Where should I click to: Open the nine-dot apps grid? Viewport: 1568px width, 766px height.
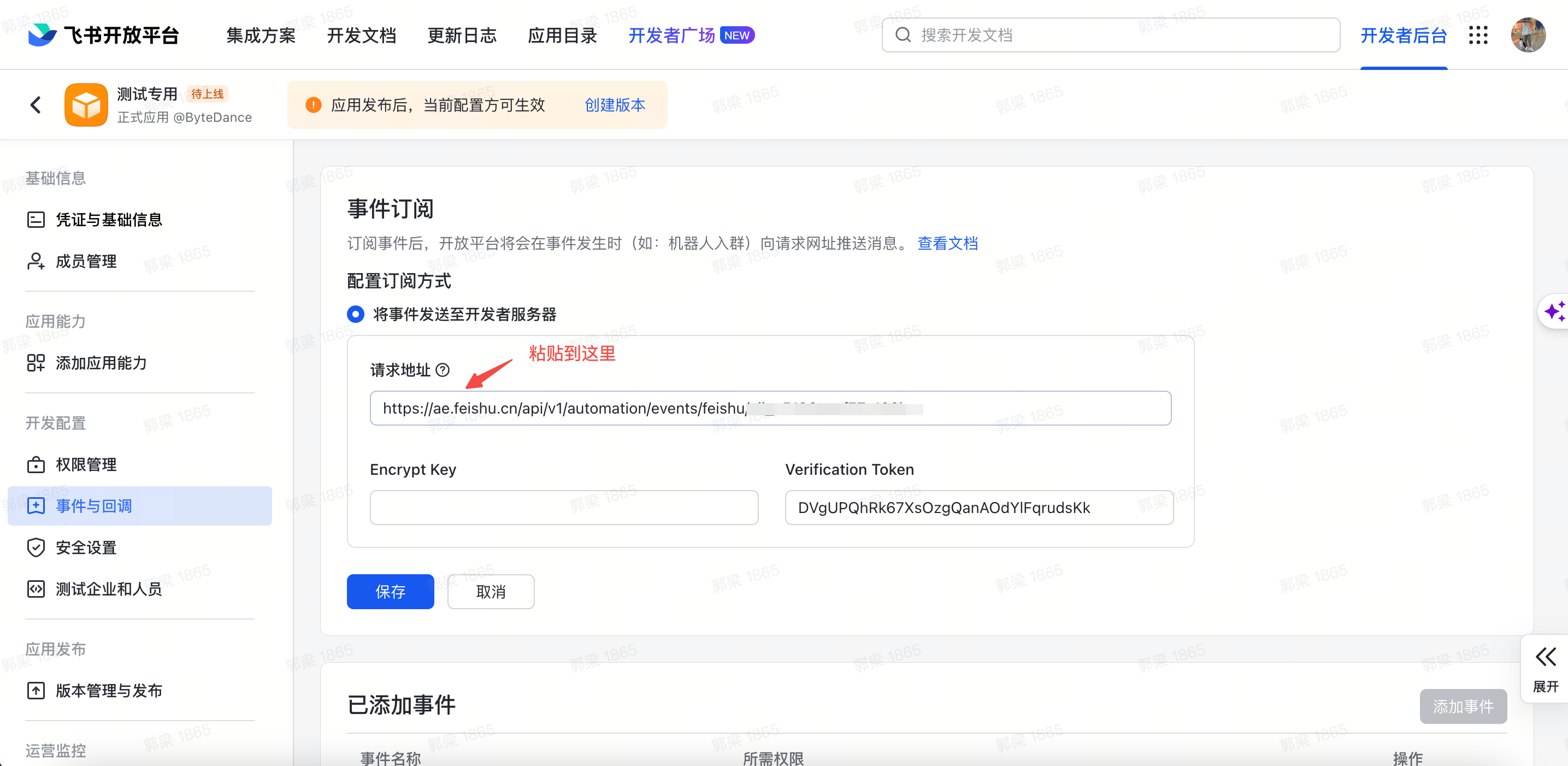coord(1478,35)
